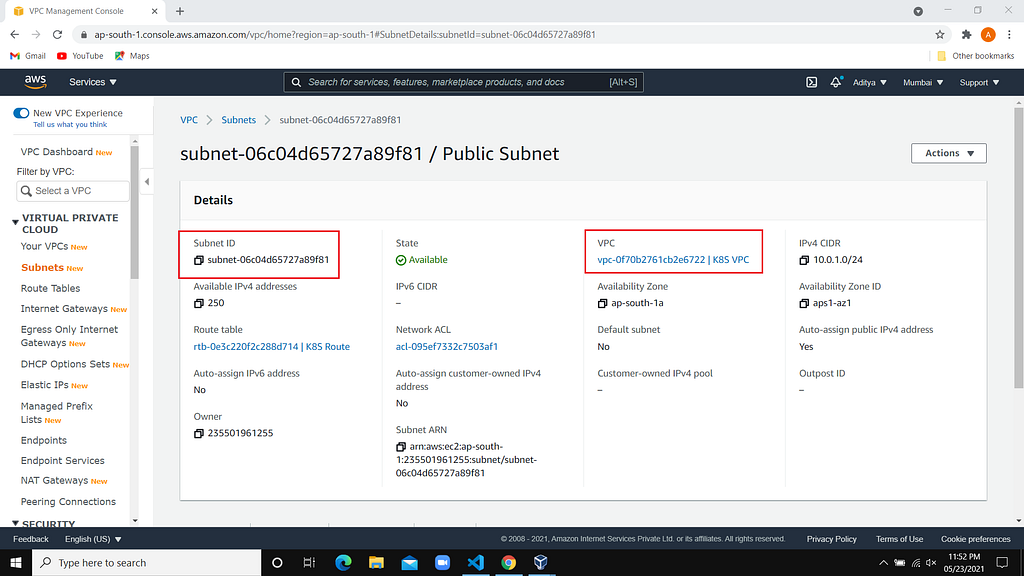Collapse Virtual Private Cloud section

[15, 223]
